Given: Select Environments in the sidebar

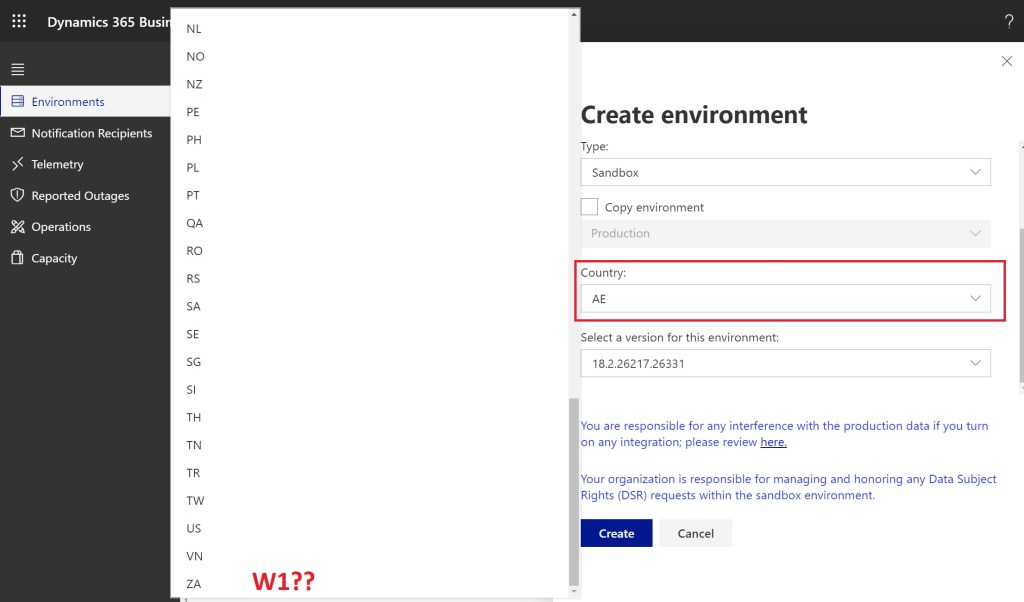Looking at the screenshot, I should [68, 102].
